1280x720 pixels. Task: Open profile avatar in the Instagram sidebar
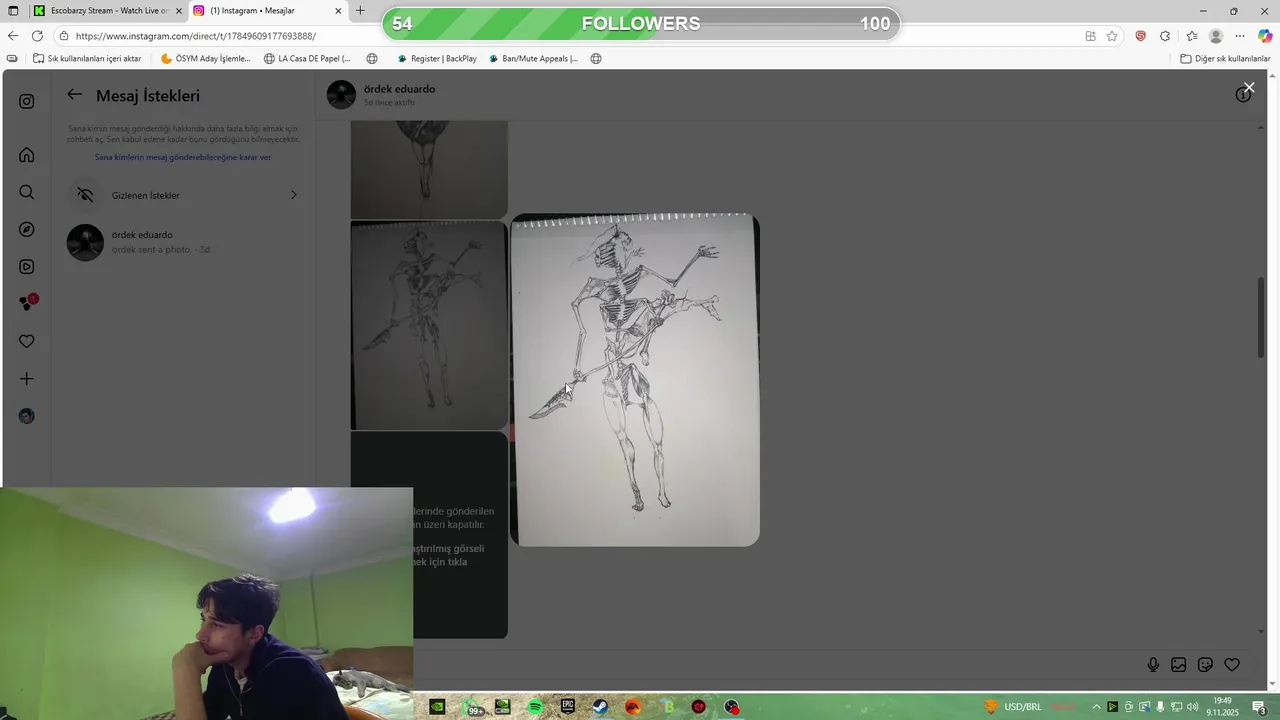[27, 416]
